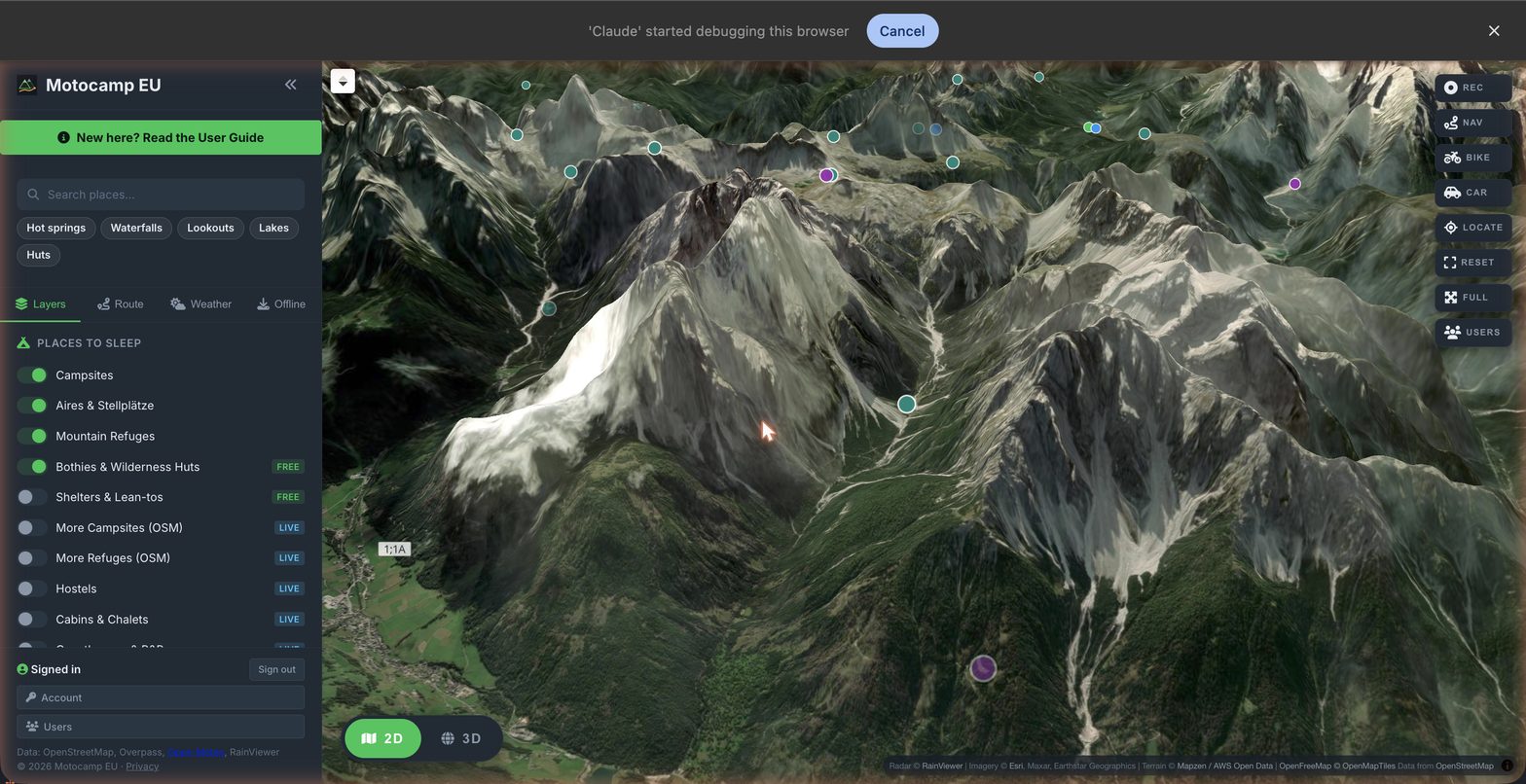Disable the Aires & Stellplätze toggle
Screen dimensions: 1526x784
(32, 406)
